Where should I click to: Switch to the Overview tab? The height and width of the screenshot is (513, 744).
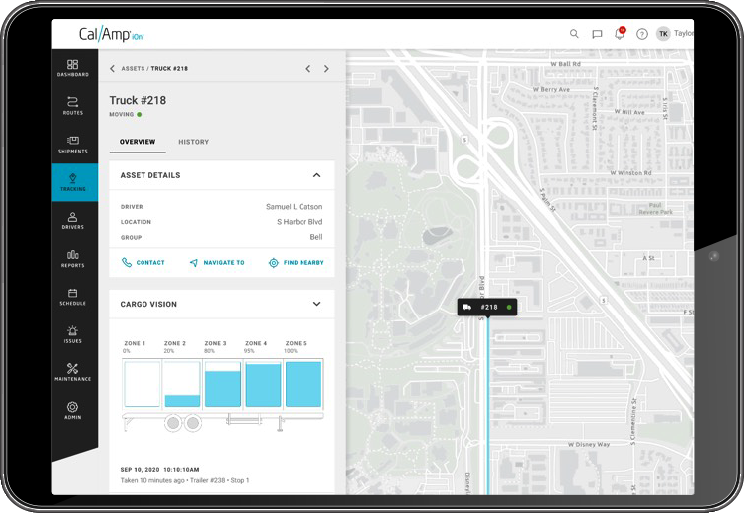point(137,142)
